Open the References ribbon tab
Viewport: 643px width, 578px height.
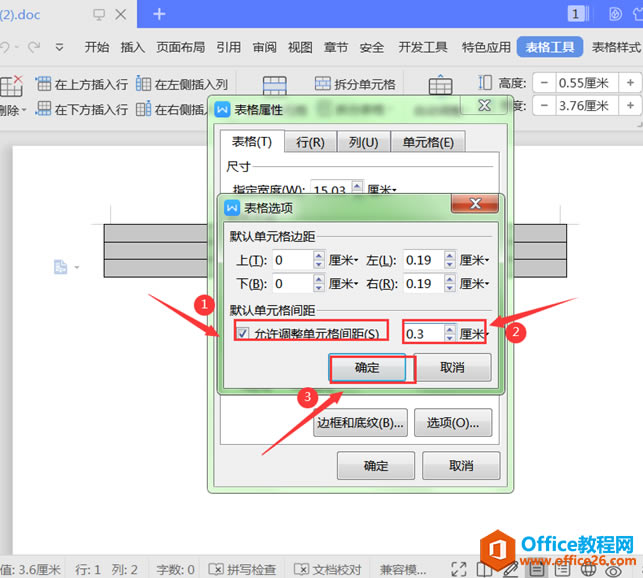pyautogui.click(x=228, y=47)
